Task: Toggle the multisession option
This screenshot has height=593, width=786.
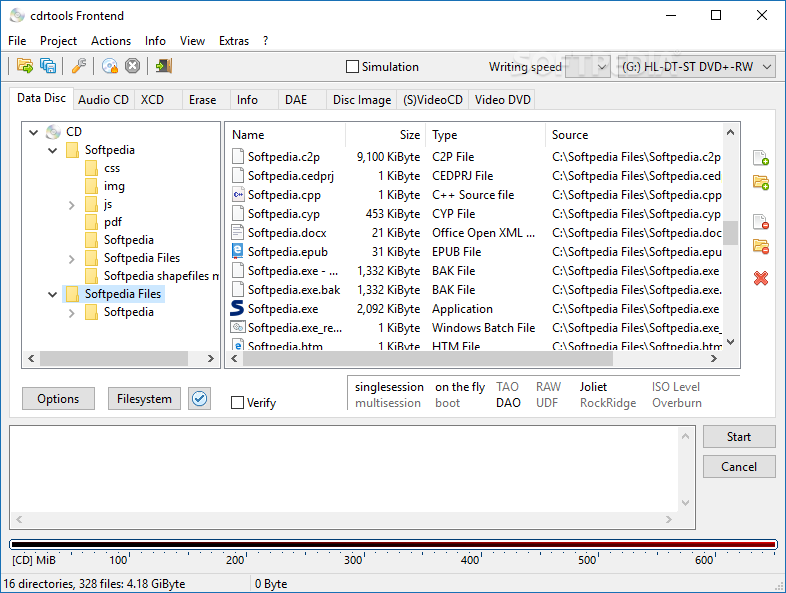Action: tap(388, 403)
